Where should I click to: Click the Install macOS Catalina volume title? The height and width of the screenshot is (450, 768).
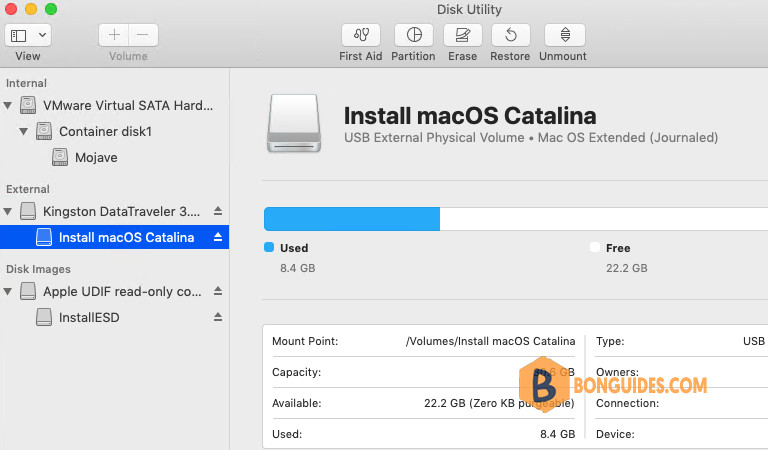[470, 116]
